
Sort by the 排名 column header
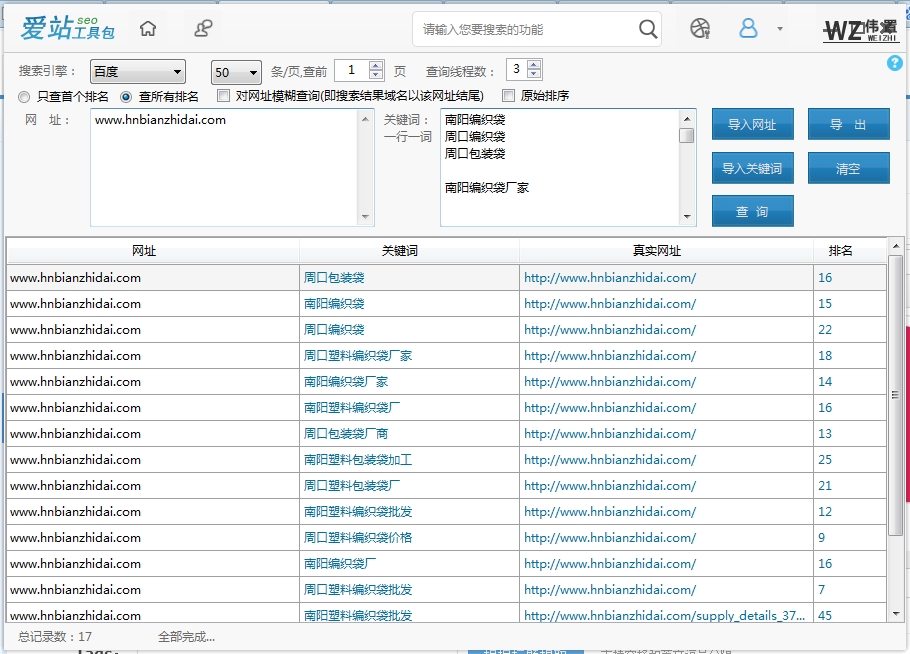pos(840,251)
